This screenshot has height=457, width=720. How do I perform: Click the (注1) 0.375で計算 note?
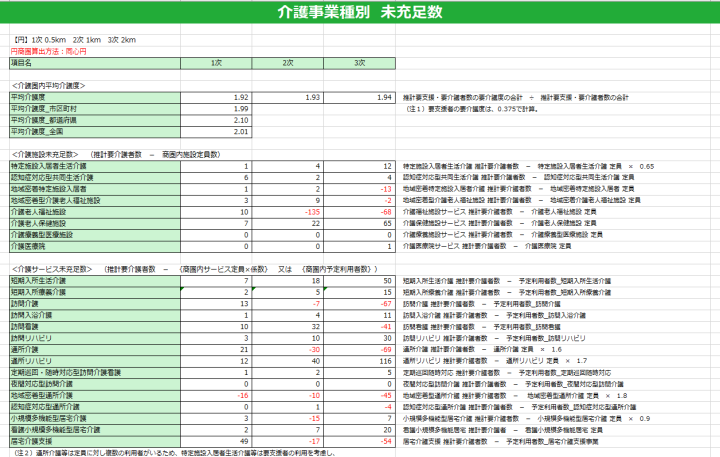472,109
